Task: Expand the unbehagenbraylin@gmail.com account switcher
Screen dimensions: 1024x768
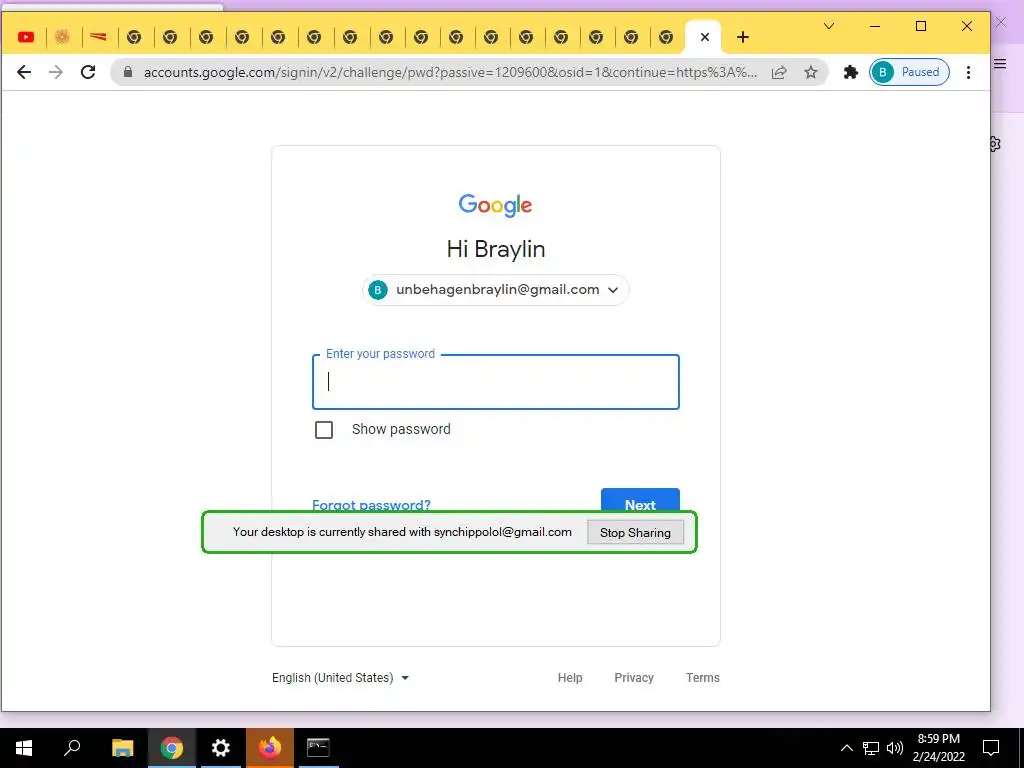Action: point(496,290)
